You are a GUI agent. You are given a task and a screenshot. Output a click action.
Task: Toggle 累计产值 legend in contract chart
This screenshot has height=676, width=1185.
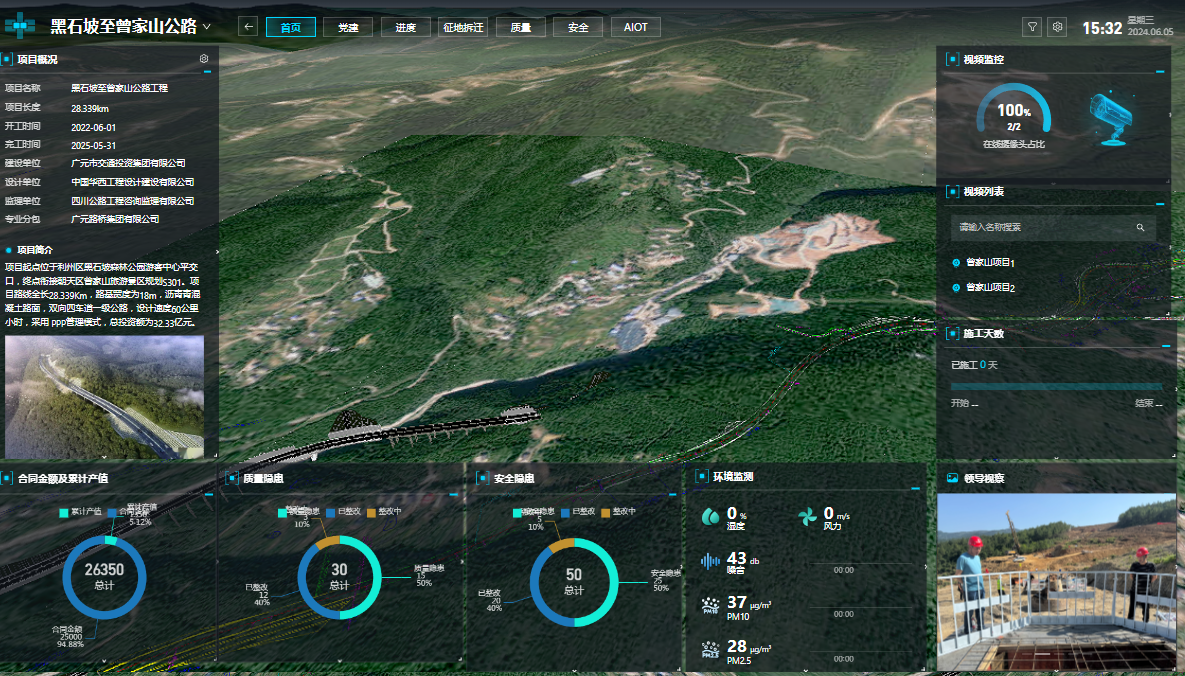(x=83, y=511)
